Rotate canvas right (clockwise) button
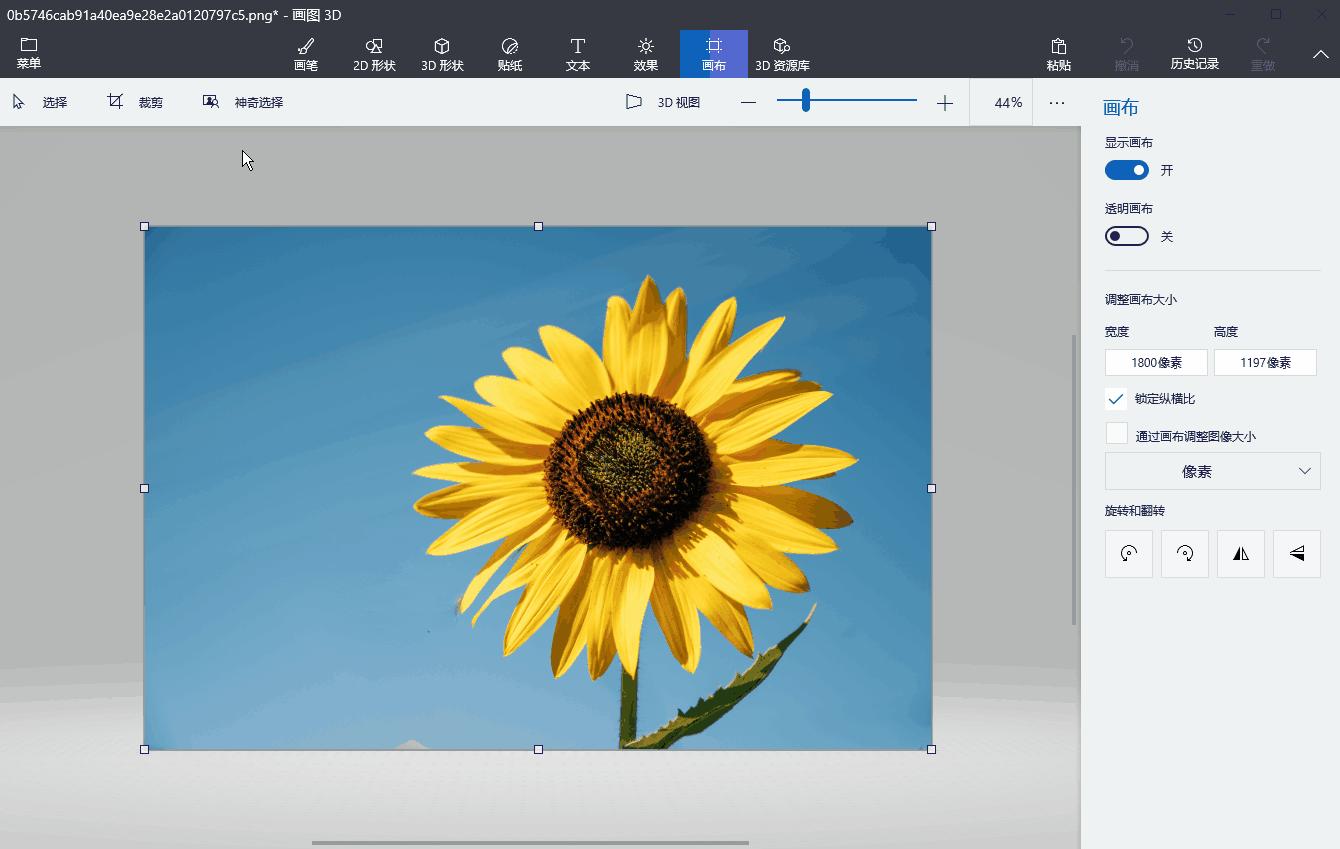Viewport: 1340px width, 849px height. [1185, 553]
